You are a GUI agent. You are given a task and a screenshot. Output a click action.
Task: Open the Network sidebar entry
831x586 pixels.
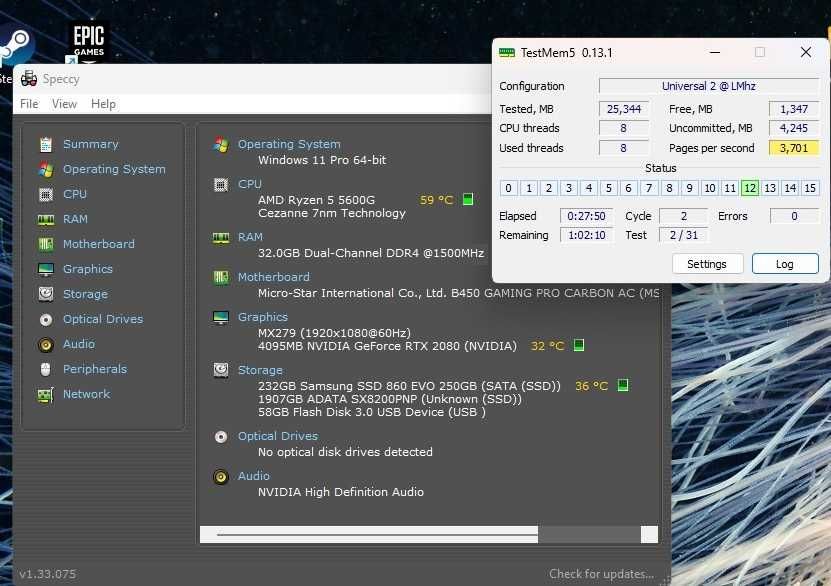coord(87,394)
